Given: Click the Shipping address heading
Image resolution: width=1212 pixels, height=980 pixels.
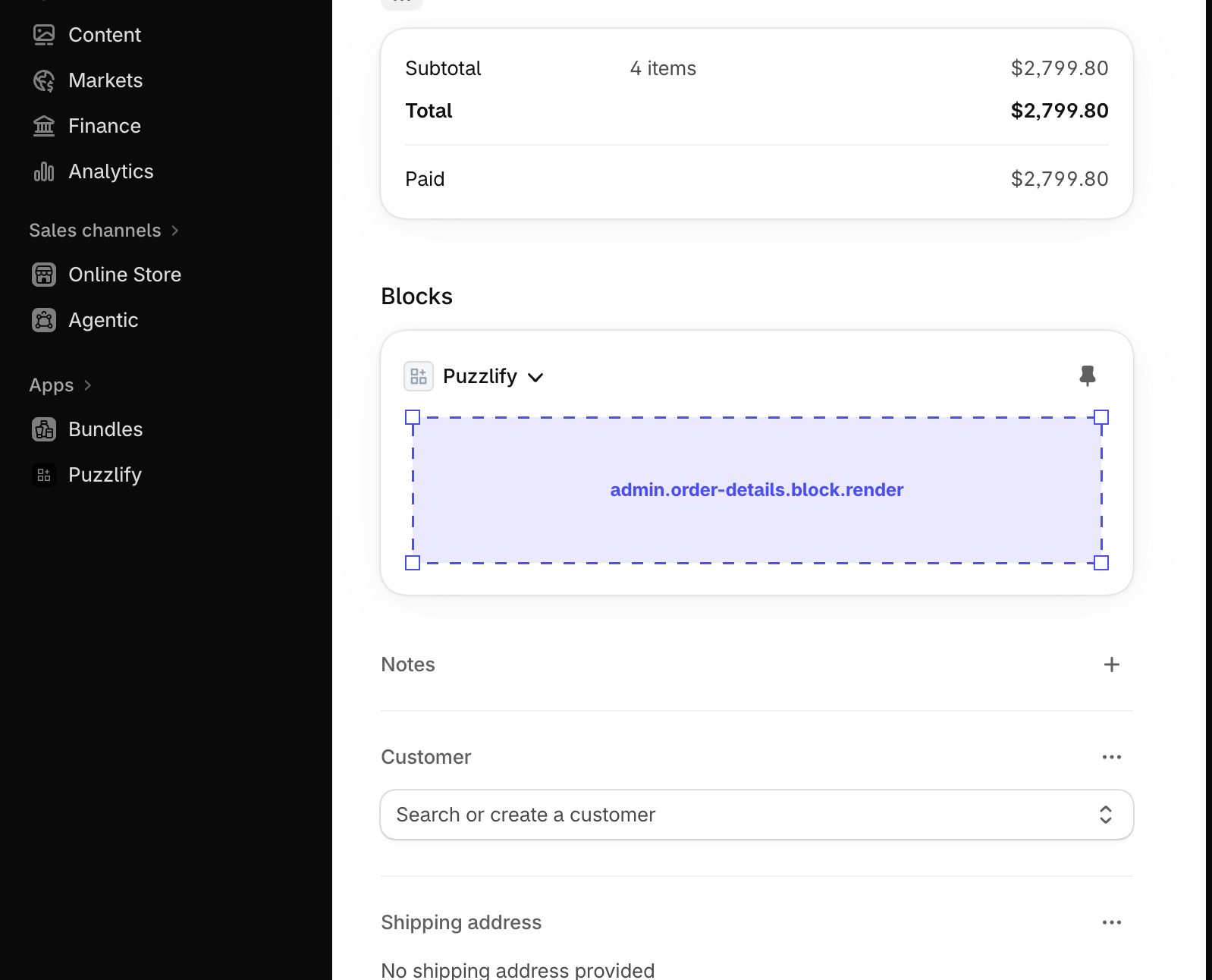Looking at the screenshot, I should (461, 922).
